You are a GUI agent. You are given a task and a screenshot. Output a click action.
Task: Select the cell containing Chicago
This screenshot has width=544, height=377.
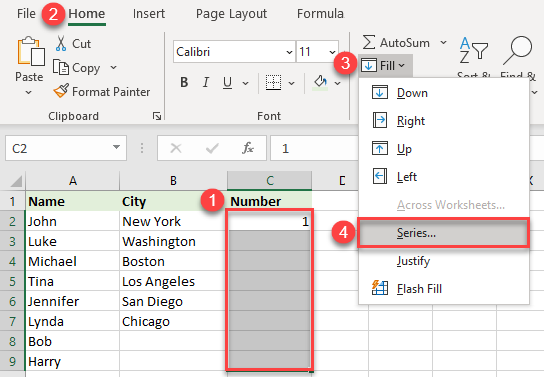click(173, 322)
